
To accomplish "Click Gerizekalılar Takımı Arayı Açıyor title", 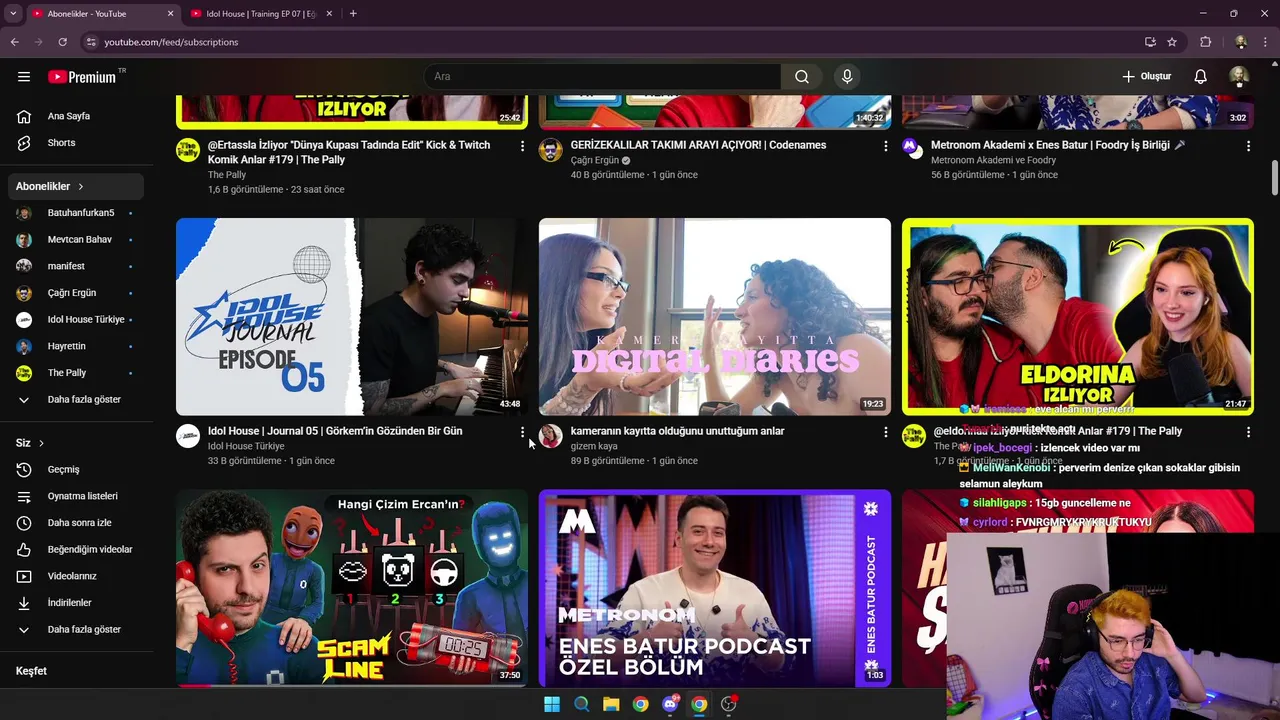I will click(x=698, y=145).
